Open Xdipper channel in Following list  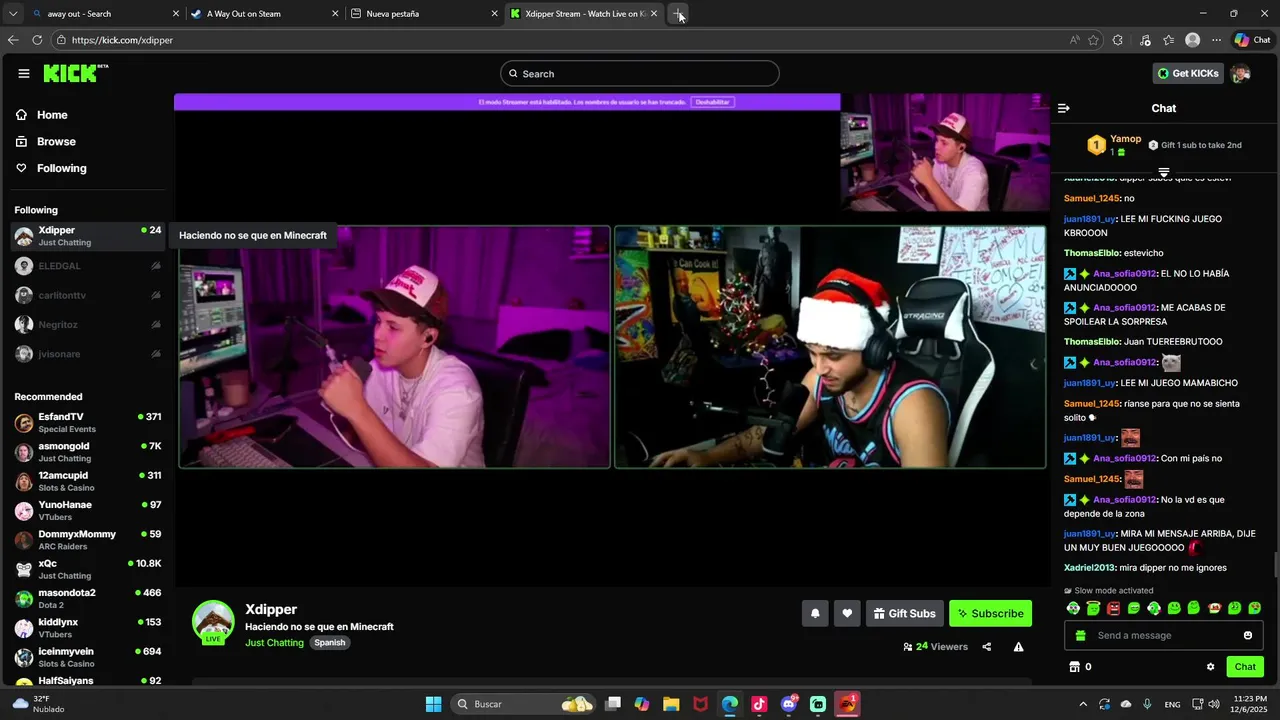pos(88,236)
